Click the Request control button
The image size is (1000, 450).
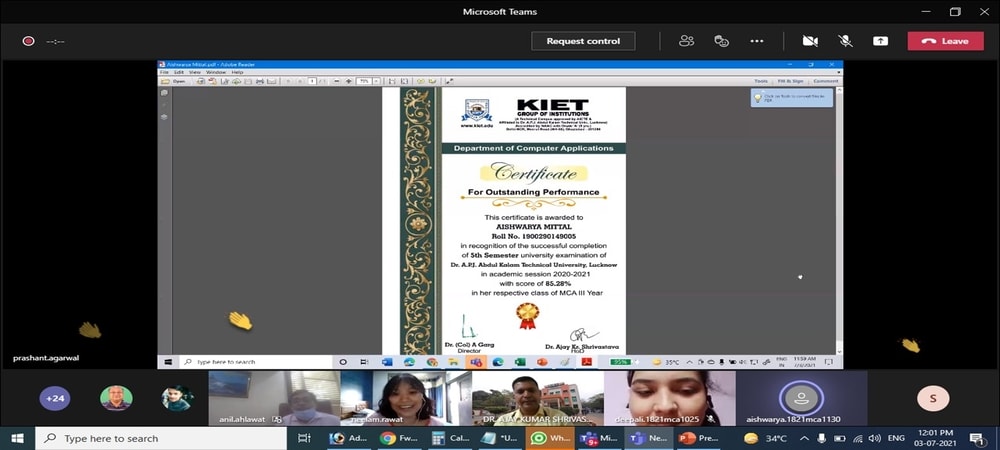click(x=583, y=41)
